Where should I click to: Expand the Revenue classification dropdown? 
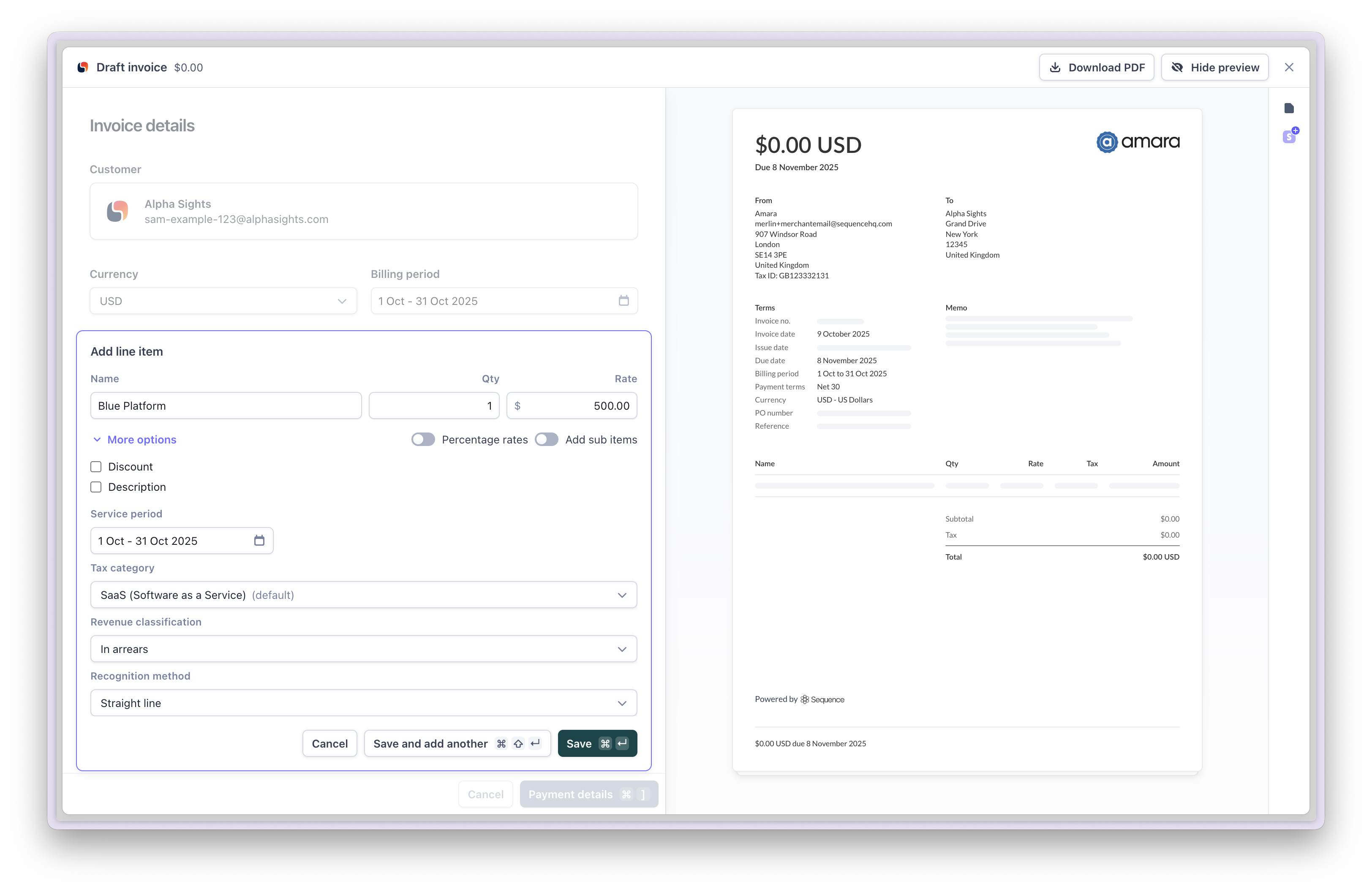coord(363,649)
